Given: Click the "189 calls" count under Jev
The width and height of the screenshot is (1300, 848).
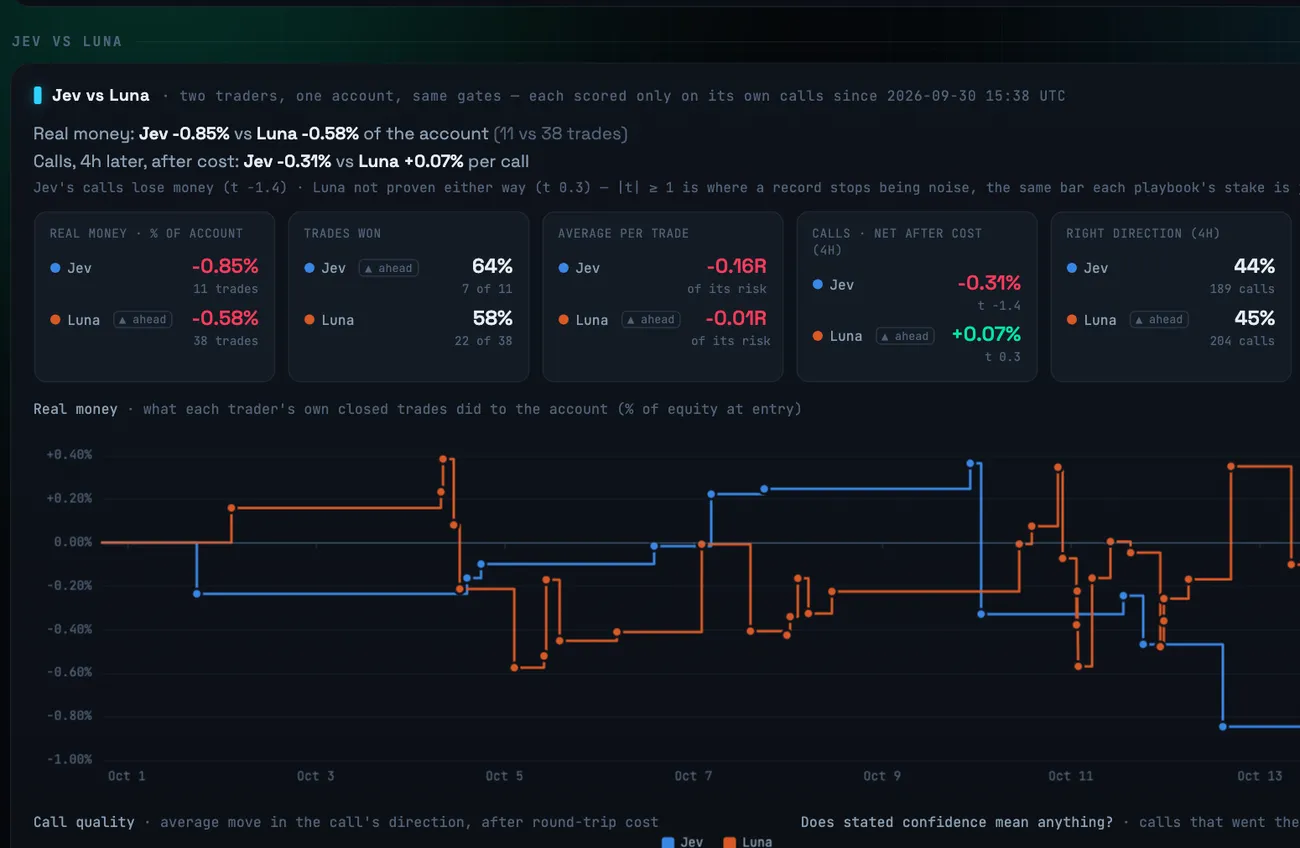Looking at the screenshot, I should [x=1242, y=289].
